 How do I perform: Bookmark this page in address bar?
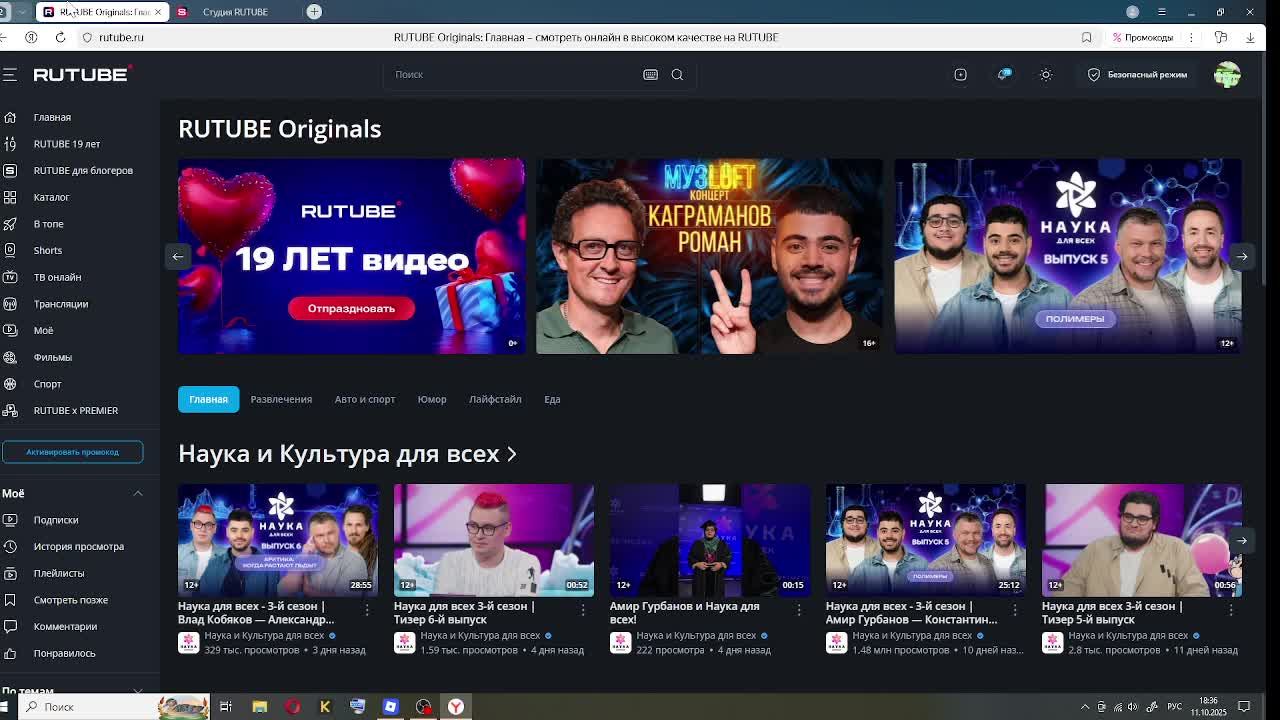point(1087,38)
